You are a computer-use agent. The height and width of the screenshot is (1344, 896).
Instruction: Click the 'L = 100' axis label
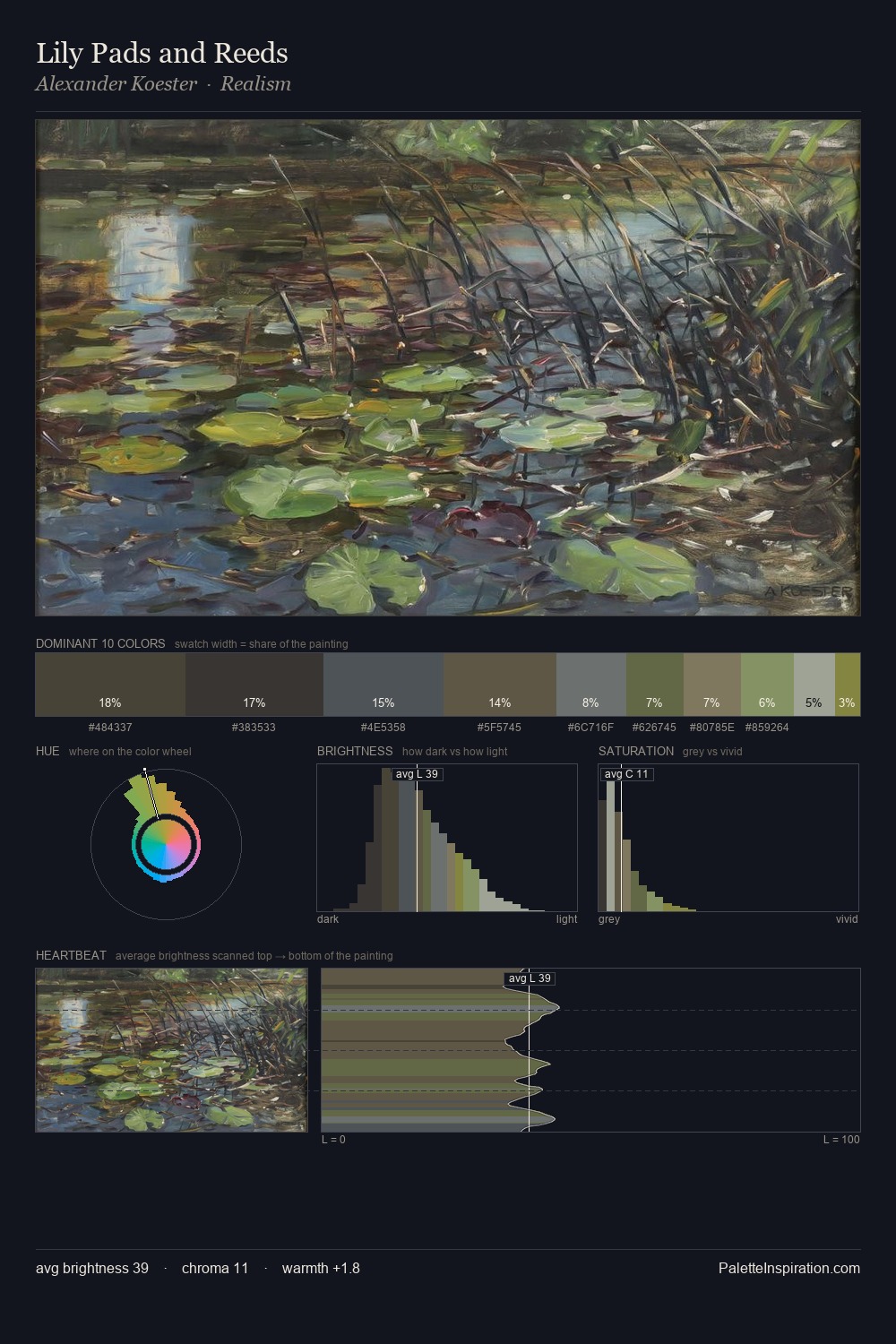(x=841, y=1140)
